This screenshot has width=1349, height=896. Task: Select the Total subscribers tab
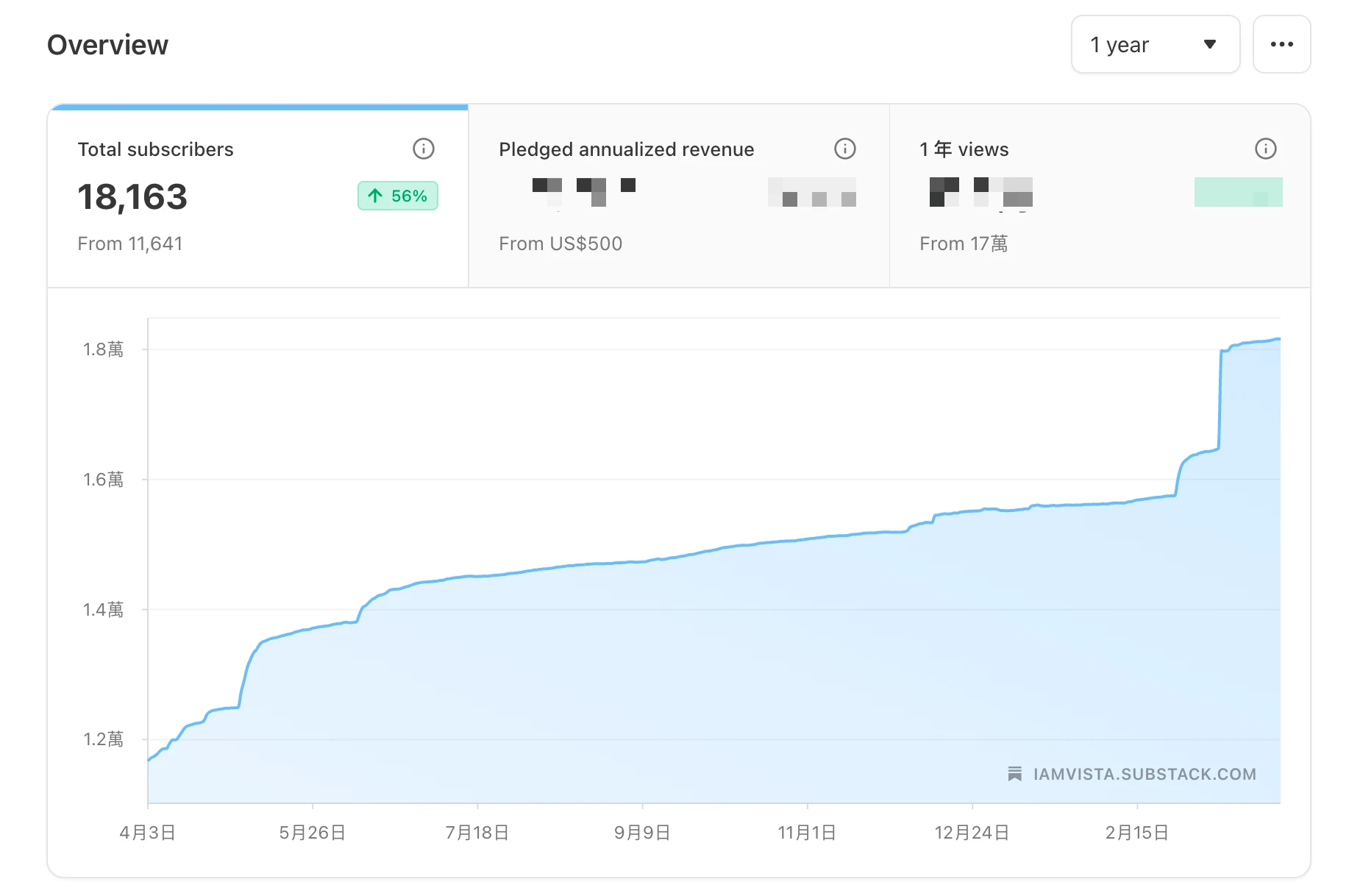click(x=257, y=196)
